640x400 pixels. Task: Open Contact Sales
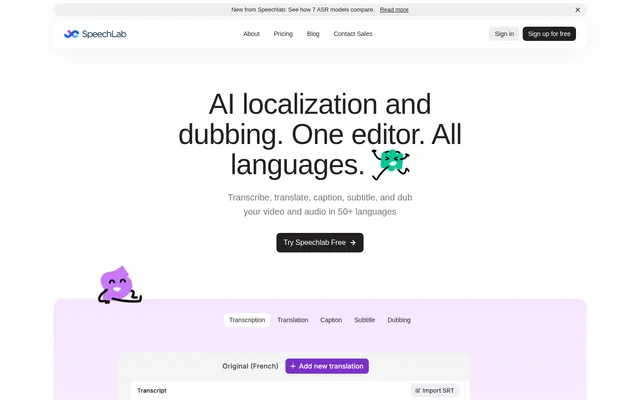tap(353, 34)
